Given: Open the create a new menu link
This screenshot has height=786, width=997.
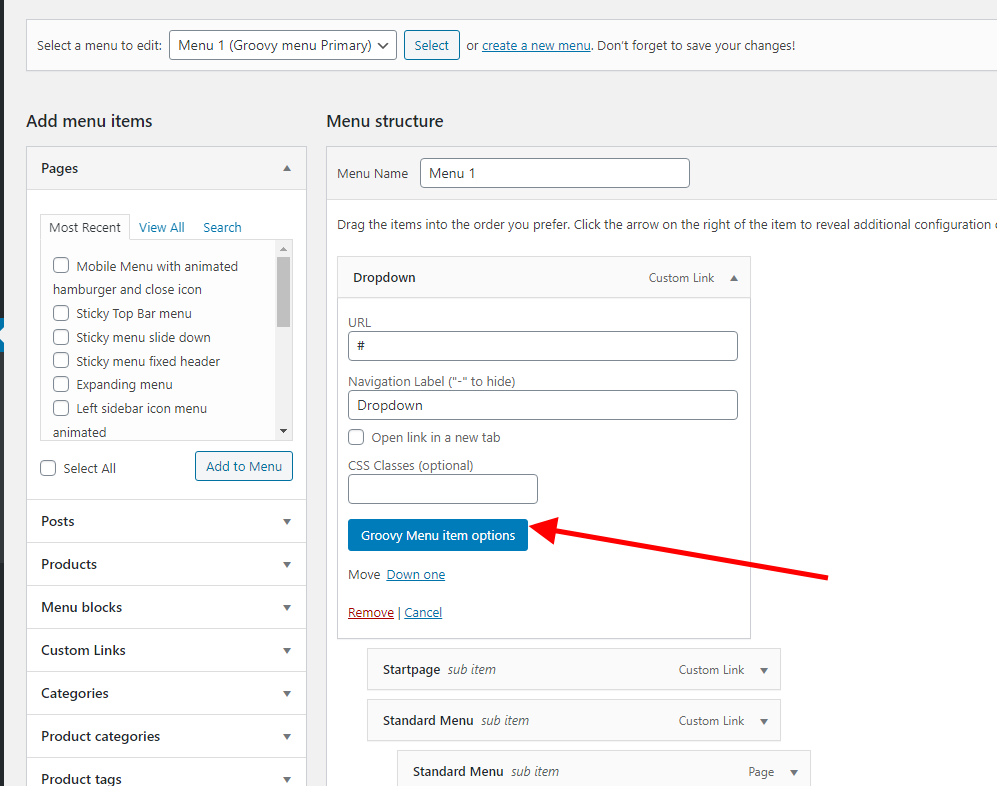Looking at the screenshot, I should (x=536, y=45).
